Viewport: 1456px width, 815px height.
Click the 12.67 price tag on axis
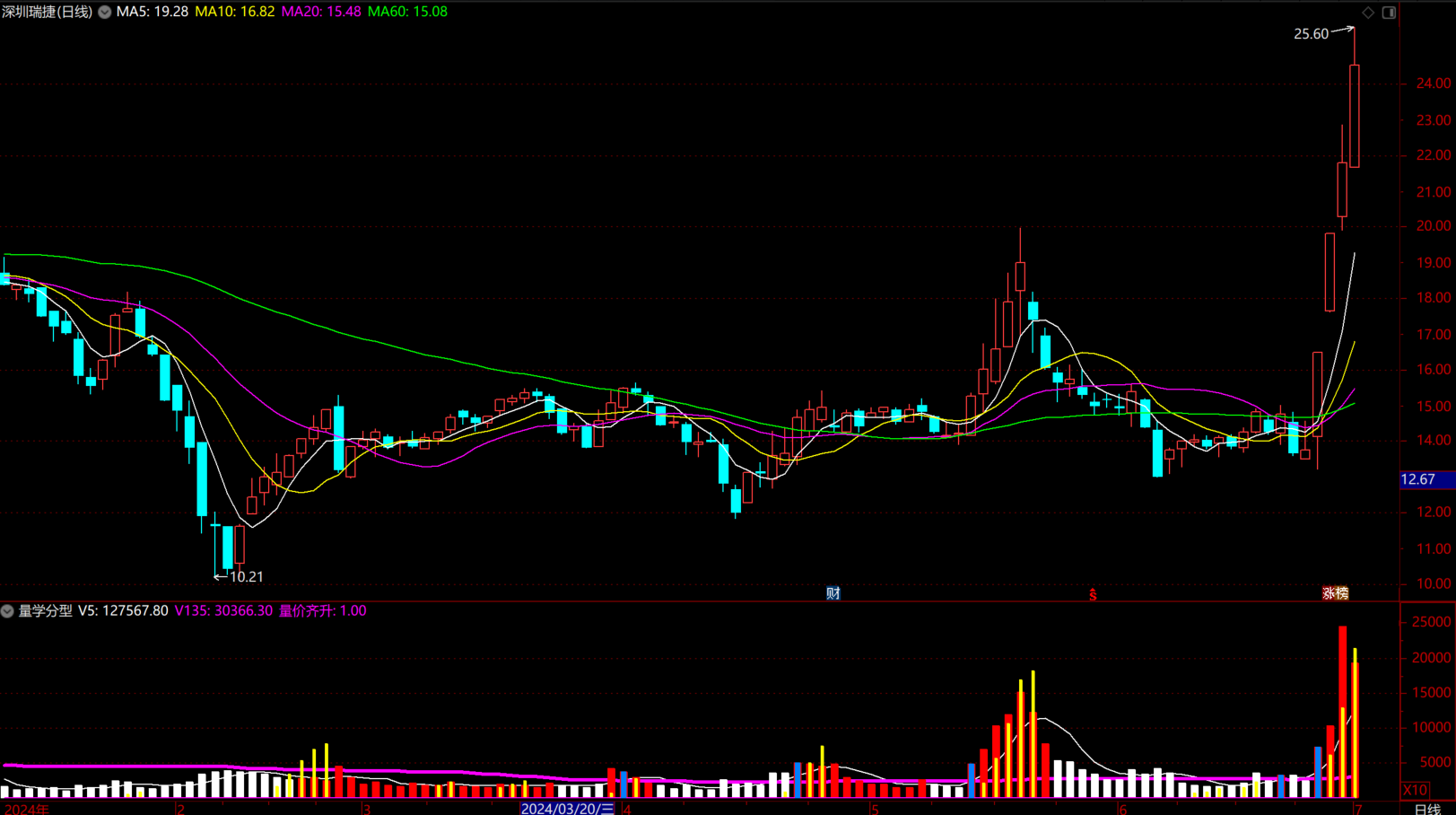click(1427, 480)
